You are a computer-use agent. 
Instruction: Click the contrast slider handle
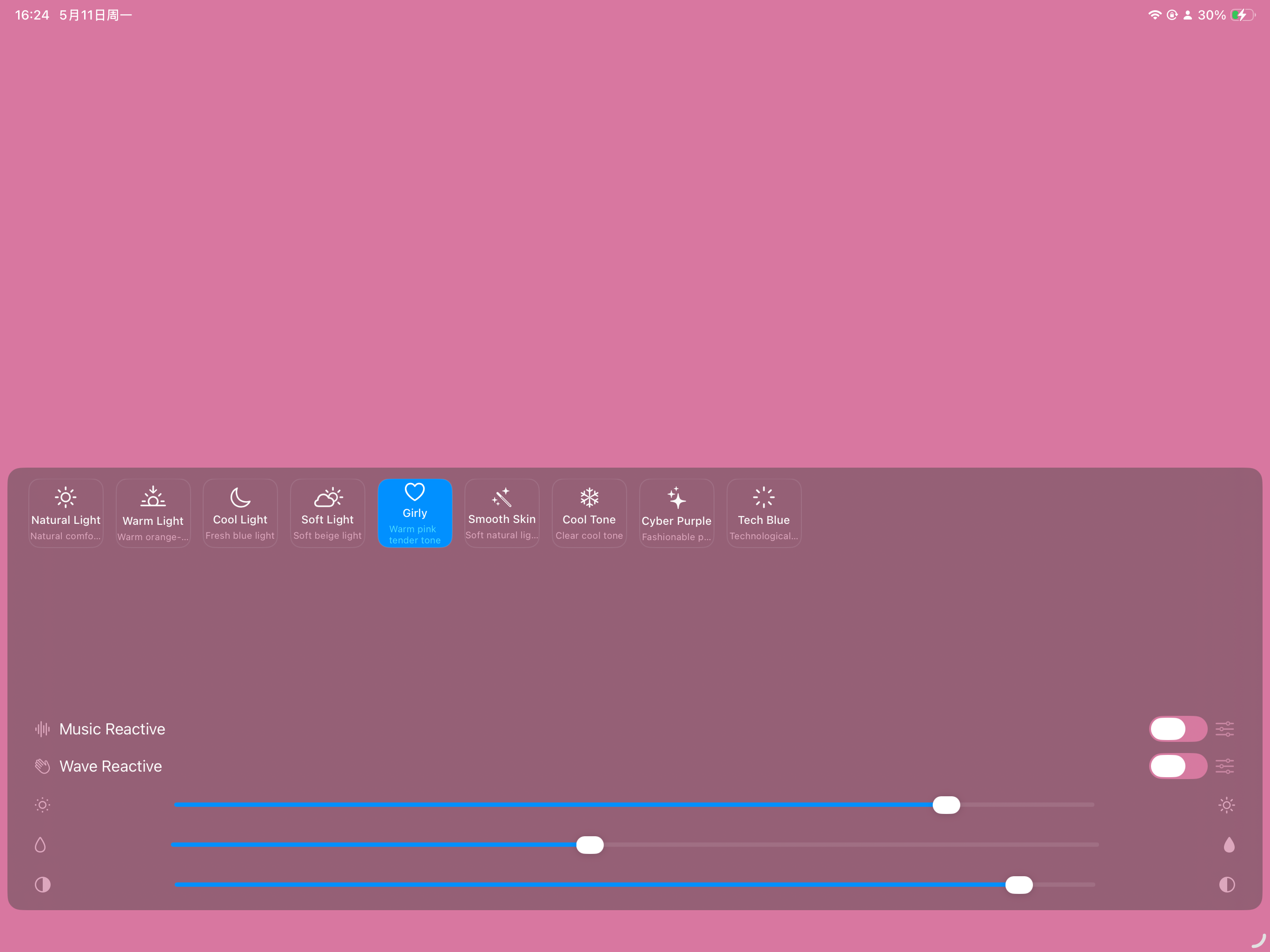point(1019,885)
